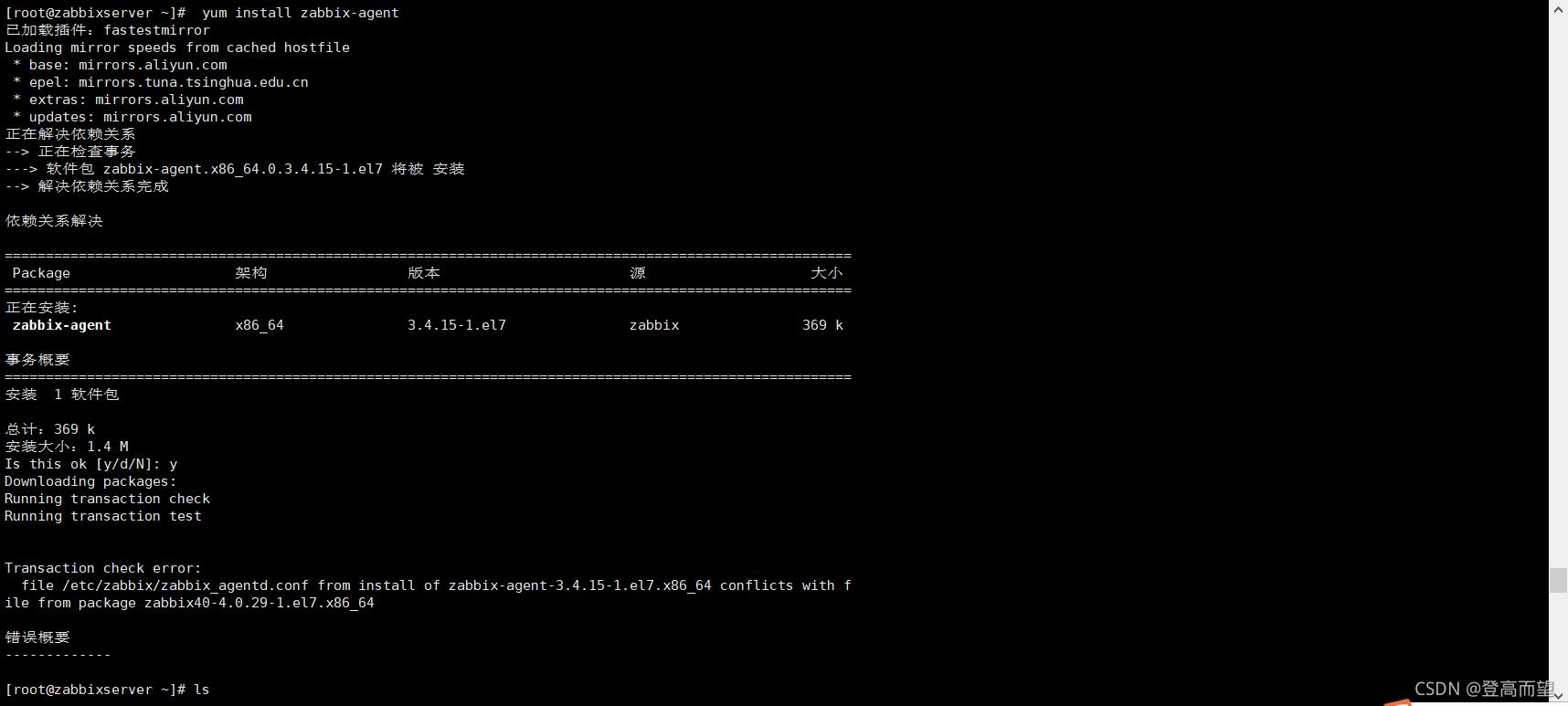
Task: Click the '错误概要' heading
Action: (x=37, y=638)
